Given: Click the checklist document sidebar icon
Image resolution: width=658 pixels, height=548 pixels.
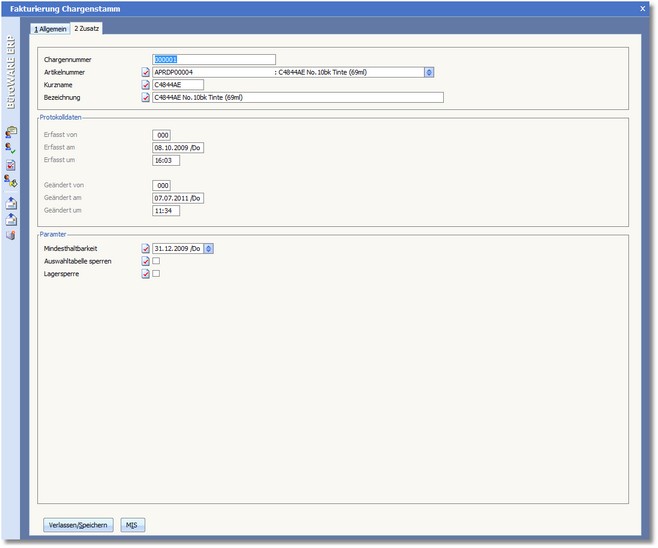Looking at the screenshot, I should [x=11, y=165].
